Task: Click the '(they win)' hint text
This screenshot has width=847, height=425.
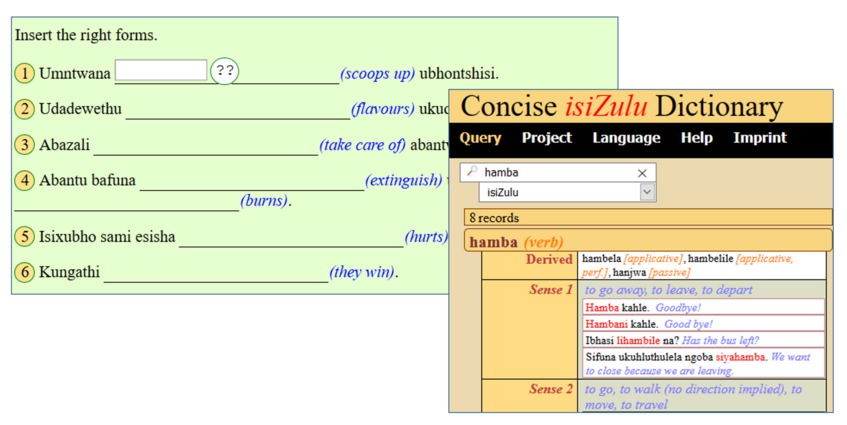Action: coord(362,272)
